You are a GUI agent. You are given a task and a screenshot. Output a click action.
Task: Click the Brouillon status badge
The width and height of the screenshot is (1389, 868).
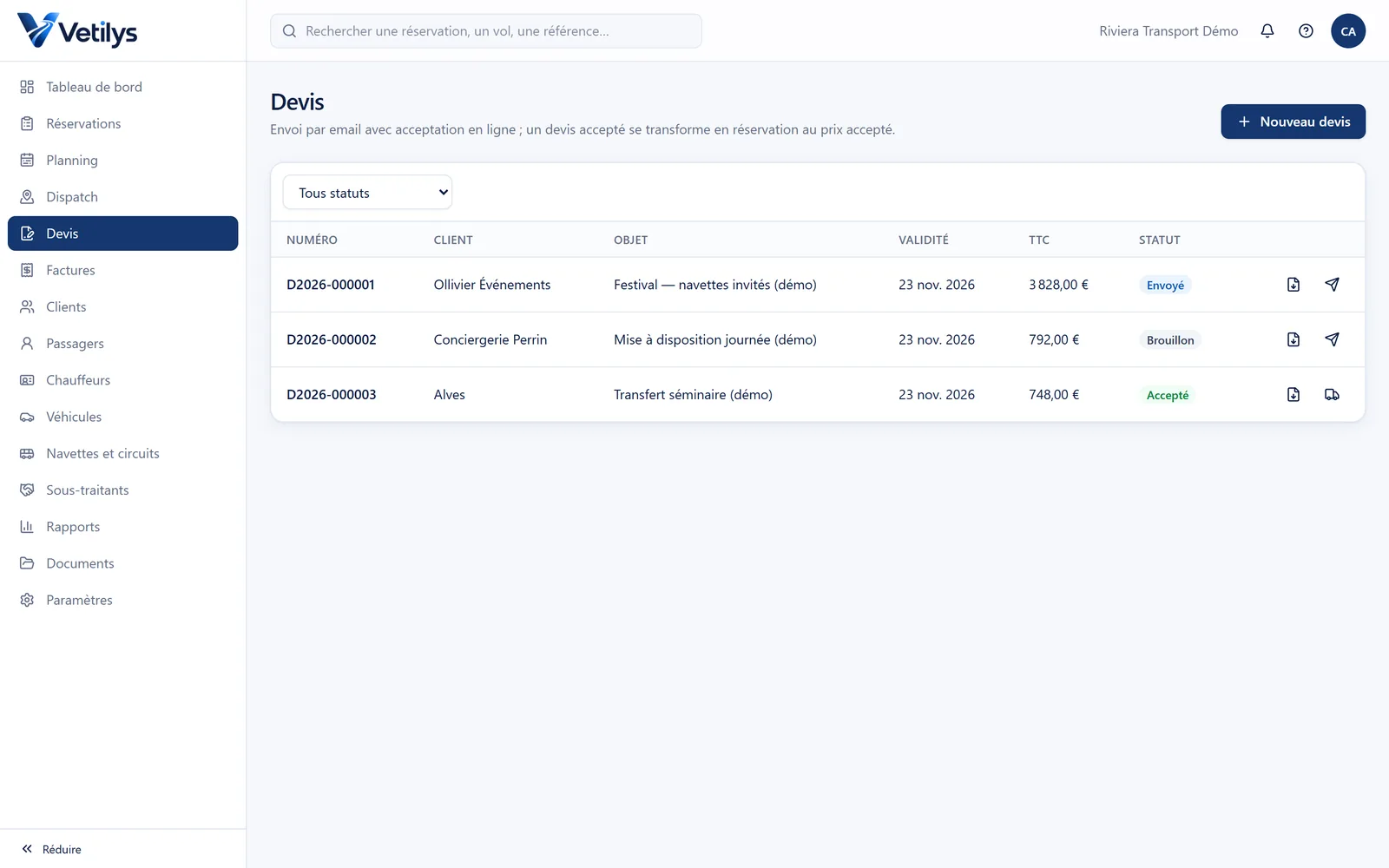pos(1170,340)
